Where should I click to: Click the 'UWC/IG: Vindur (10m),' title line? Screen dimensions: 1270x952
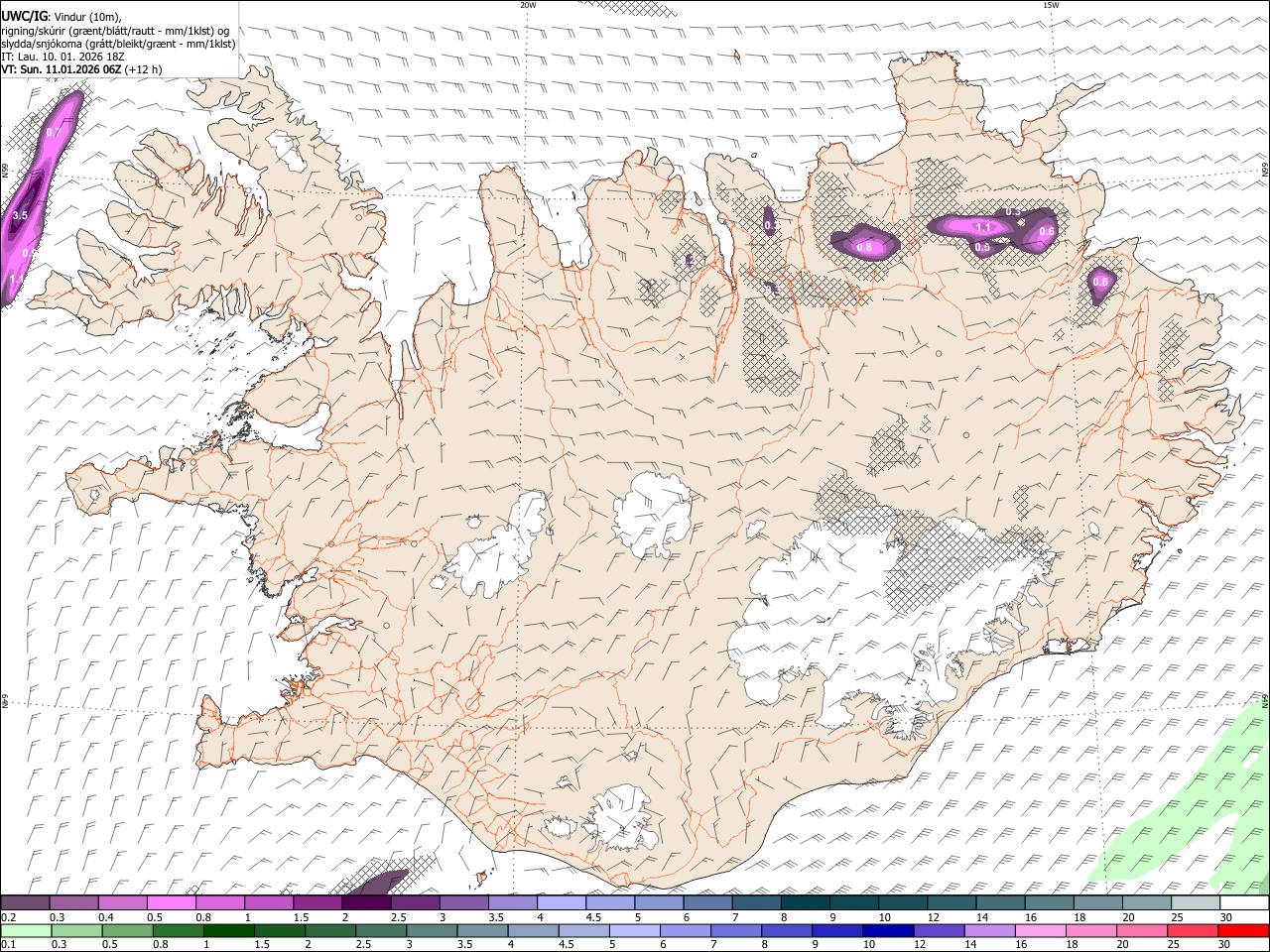tap(62, 17)
